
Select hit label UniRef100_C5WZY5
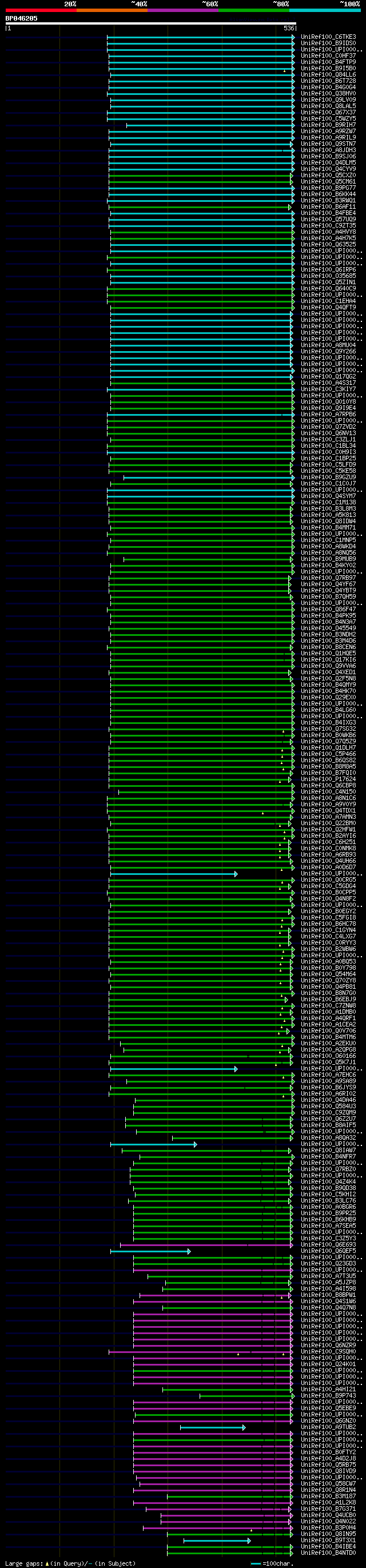[x=328, y=119]
